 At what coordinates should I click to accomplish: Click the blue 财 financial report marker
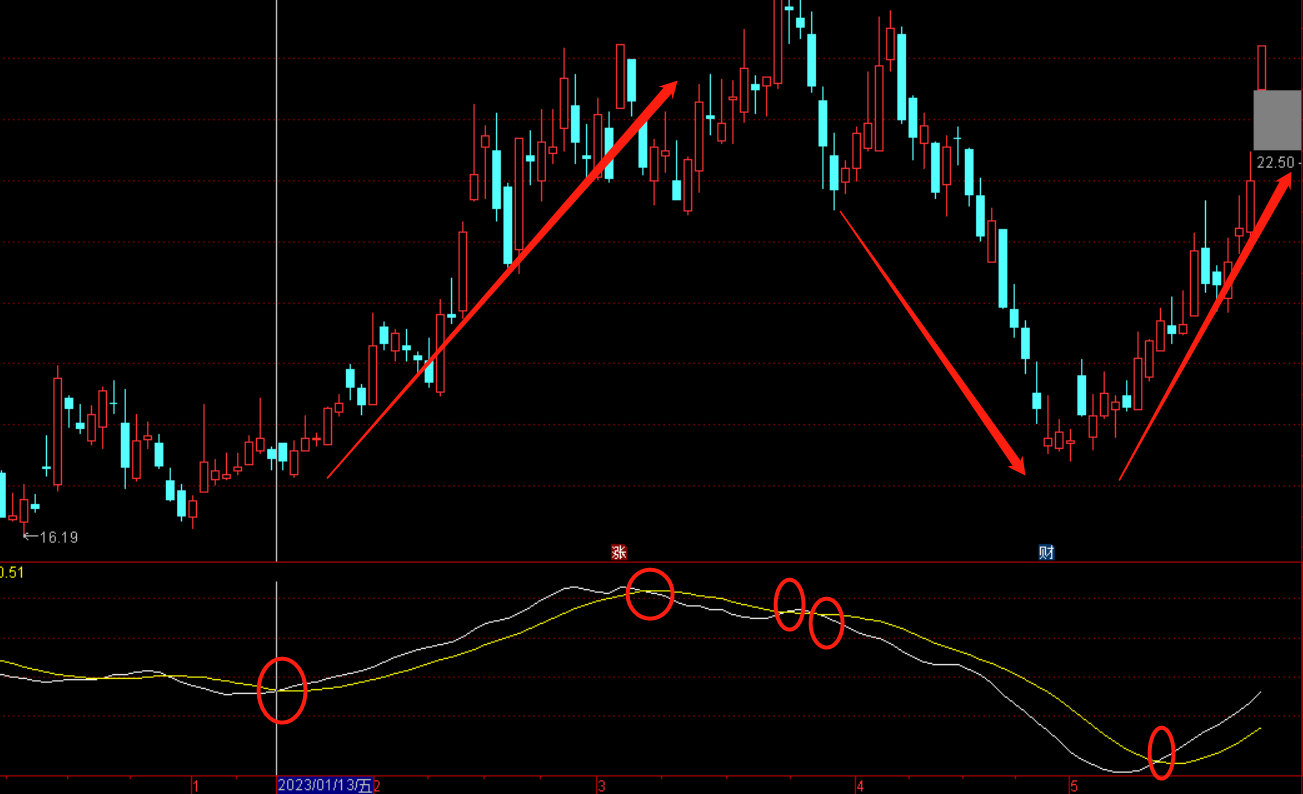1046,552
